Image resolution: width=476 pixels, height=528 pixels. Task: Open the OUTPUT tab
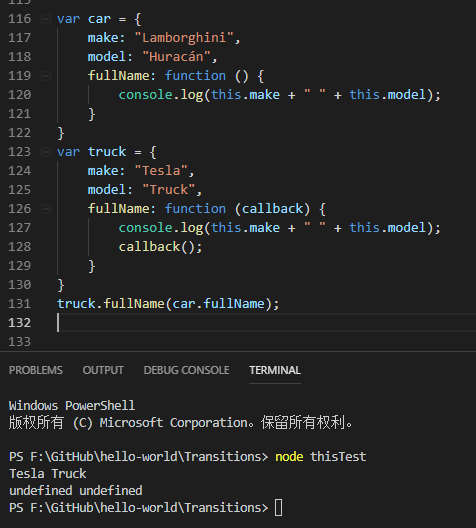(103, 370)
